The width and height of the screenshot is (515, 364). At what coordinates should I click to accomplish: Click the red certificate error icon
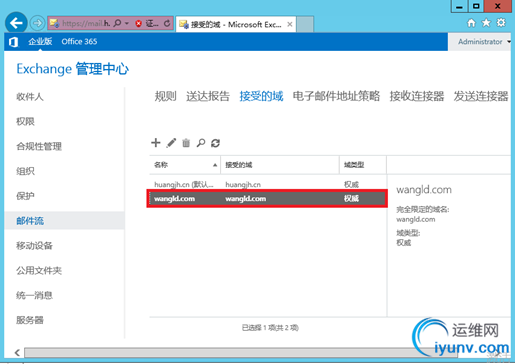[x=138, y=23]
